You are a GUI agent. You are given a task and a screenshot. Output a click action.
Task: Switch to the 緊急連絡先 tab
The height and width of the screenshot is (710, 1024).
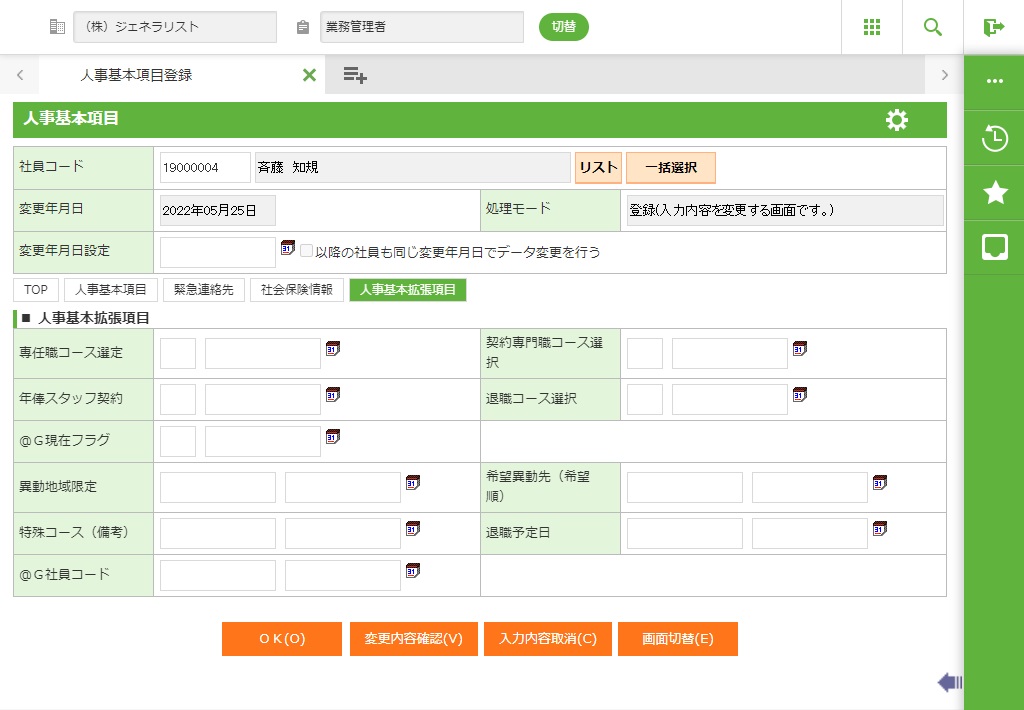tap(204, 290)
